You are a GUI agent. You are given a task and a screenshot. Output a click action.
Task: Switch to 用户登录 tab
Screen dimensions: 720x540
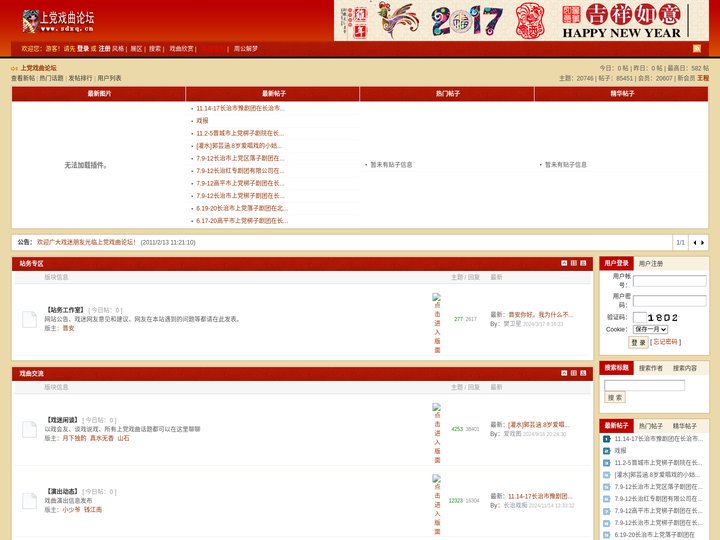616,263
